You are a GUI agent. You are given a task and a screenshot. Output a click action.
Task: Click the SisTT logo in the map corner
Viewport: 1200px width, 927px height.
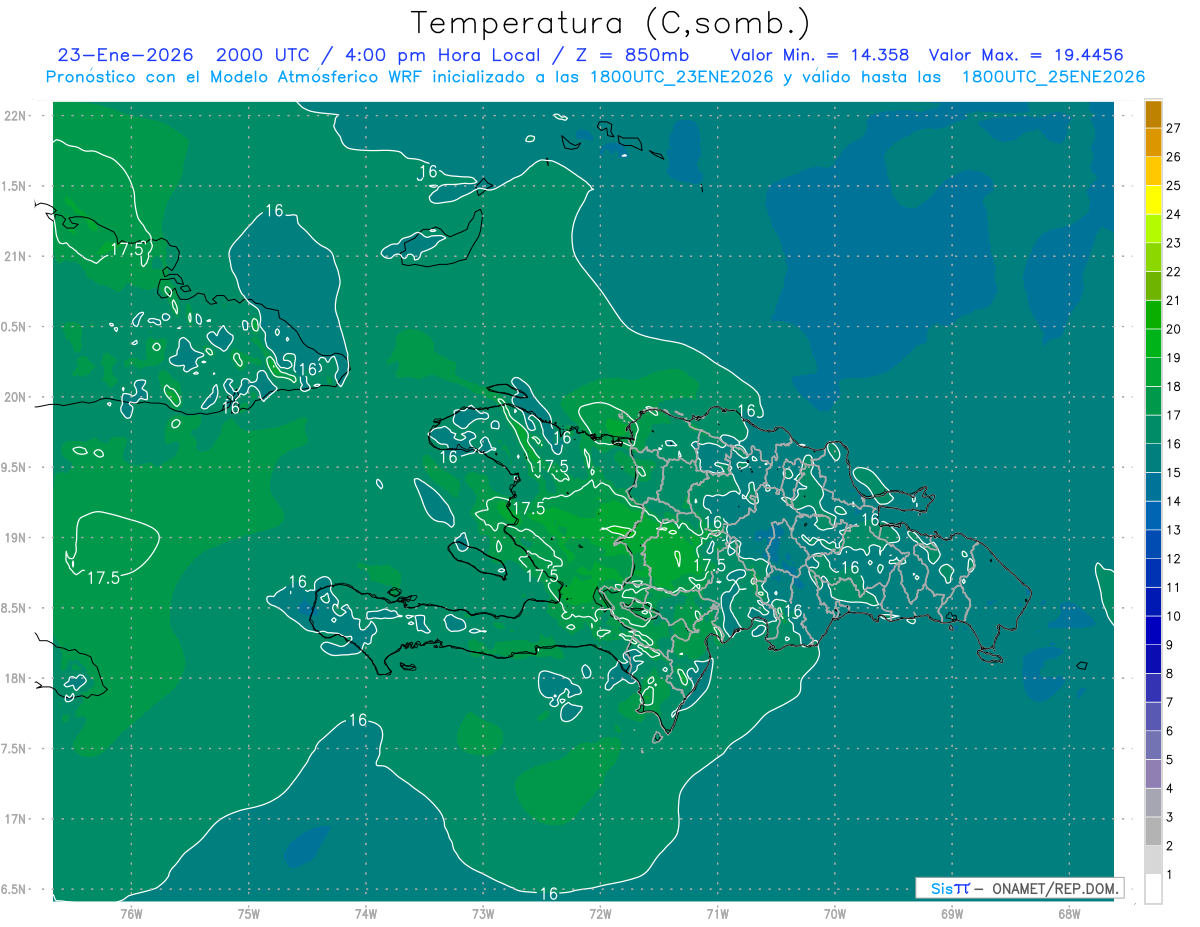pyautogui.click(x=949, y=888)
